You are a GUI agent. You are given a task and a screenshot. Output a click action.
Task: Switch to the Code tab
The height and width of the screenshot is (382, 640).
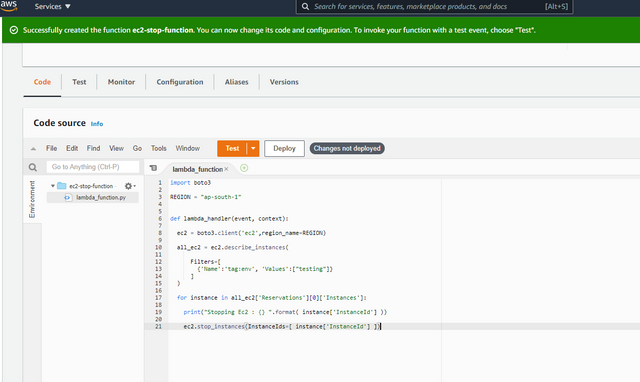tap(42, 82)
